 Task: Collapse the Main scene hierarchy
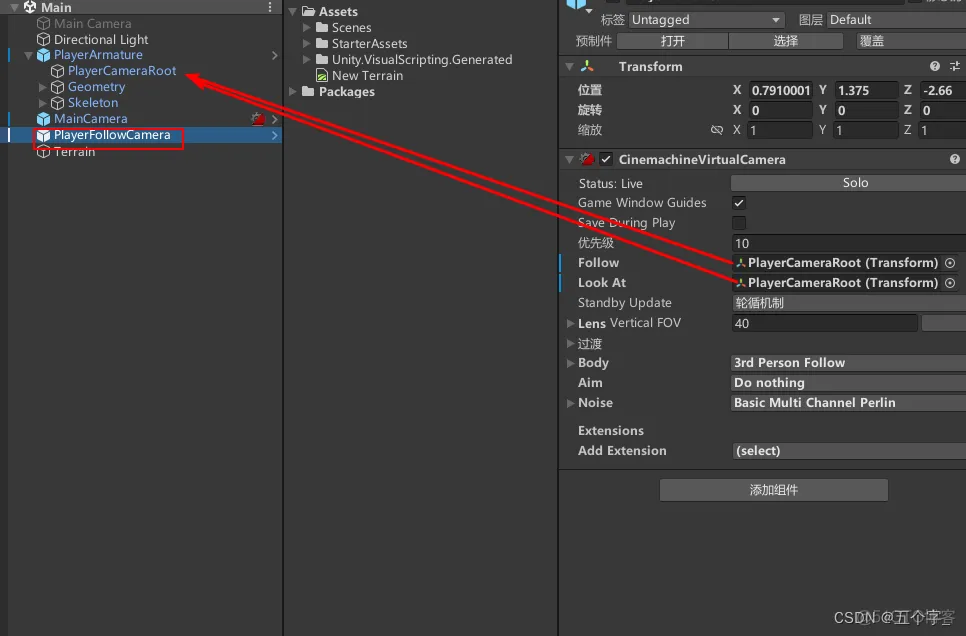tap(14, 7)
